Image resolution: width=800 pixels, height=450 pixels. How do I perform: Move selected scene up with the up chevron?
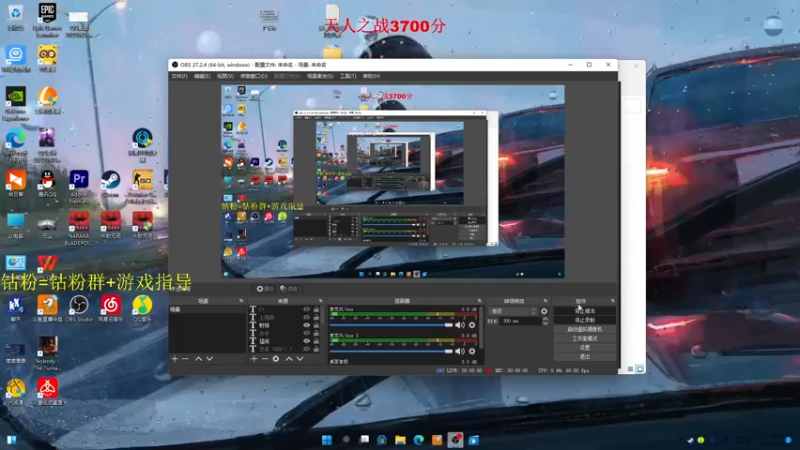(198, 359)
